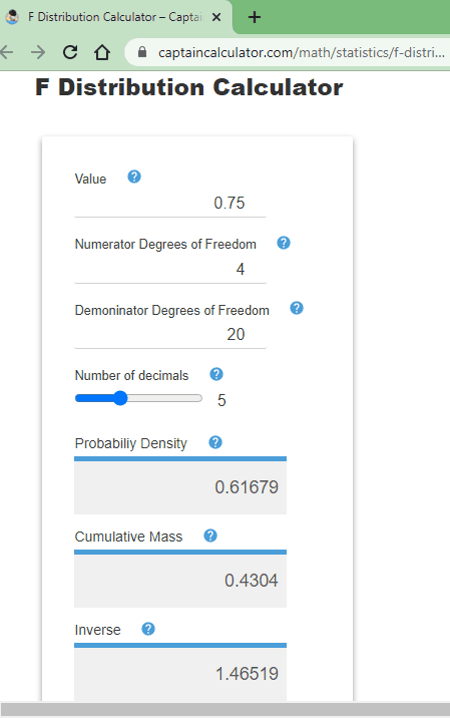450x718 pixels.
Task: Open the help icon next to Inverse
Action: click(148, 629)
